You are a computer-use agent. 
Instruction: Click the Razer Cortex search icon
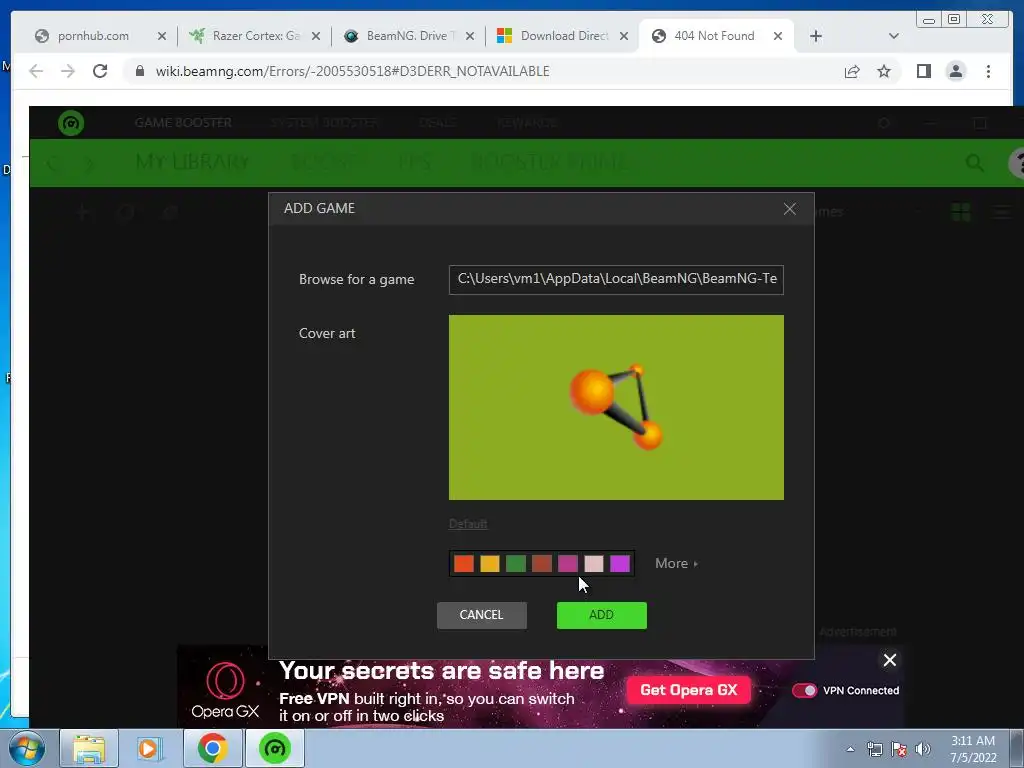point(974,163)
